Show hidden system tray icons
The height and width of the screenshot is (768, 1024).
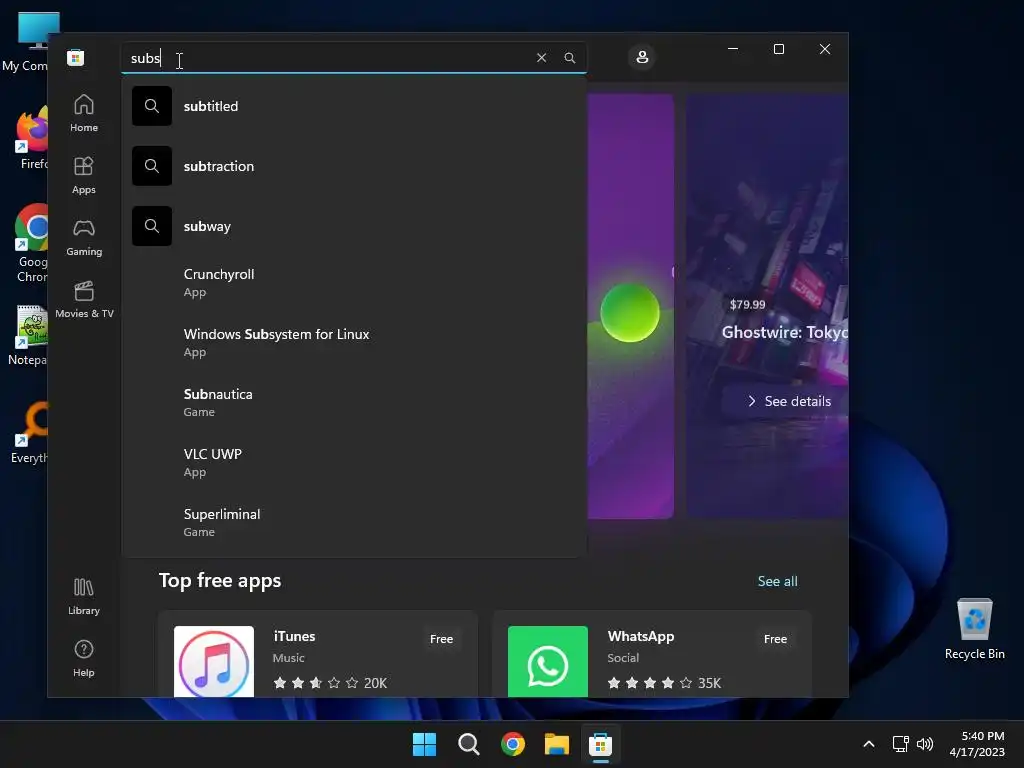[x=869, y=744]
